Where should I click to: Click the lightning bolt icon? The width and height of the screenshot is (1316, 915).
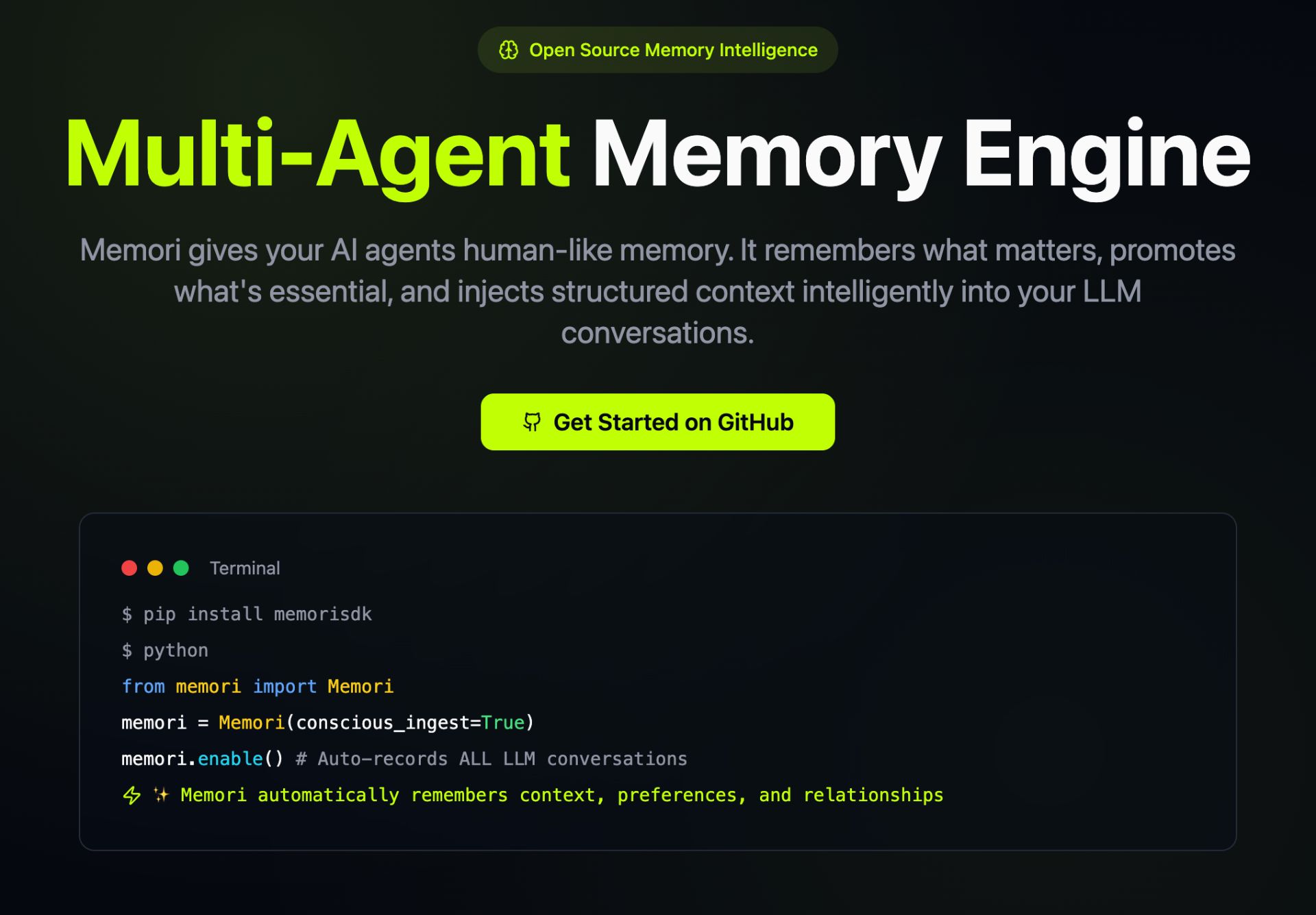132,795
